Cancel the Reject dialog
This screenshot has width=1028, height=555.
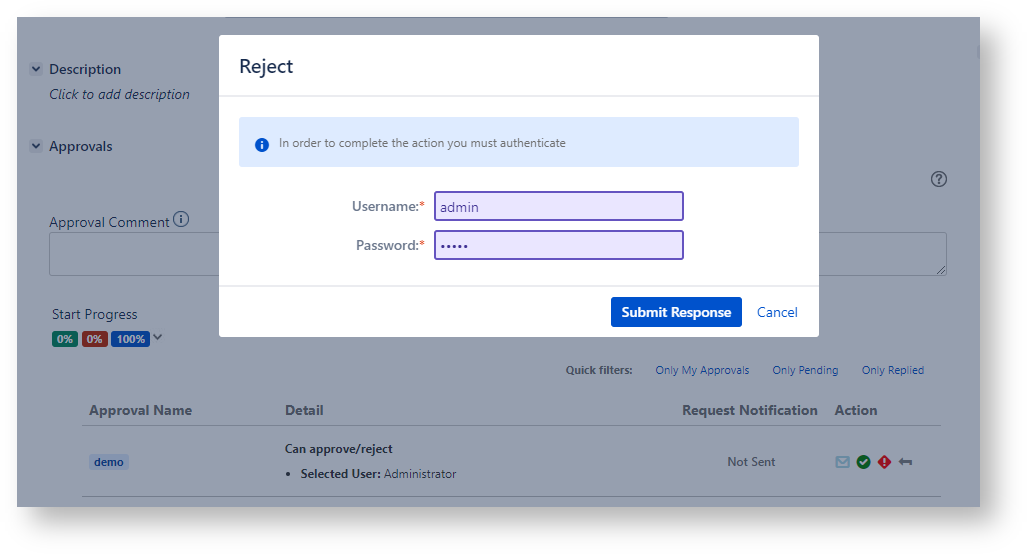[x=777, y=312]
